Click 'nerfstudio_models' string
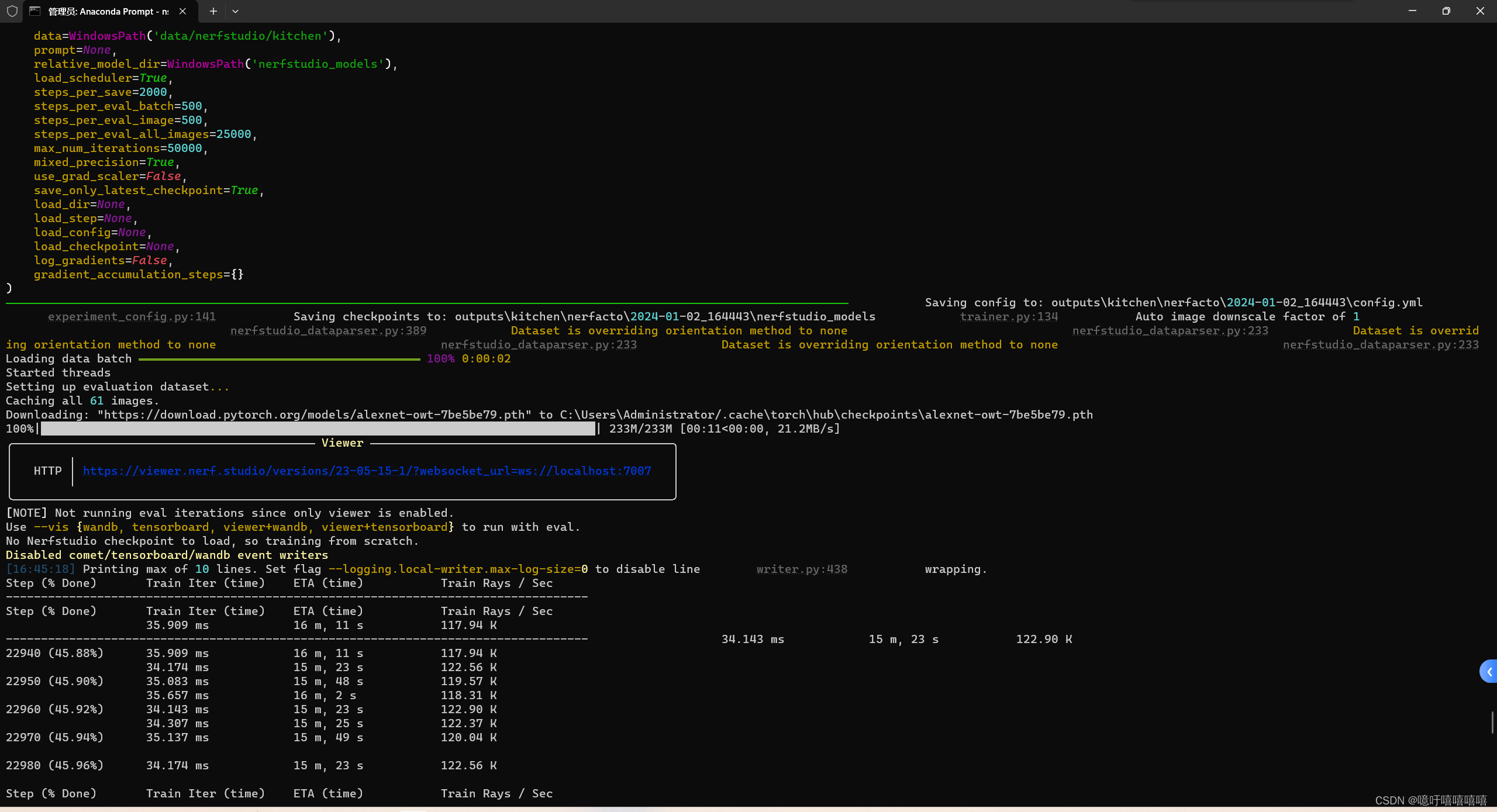The height and width of the screenshot is (812, 1497). coord(318,64)
